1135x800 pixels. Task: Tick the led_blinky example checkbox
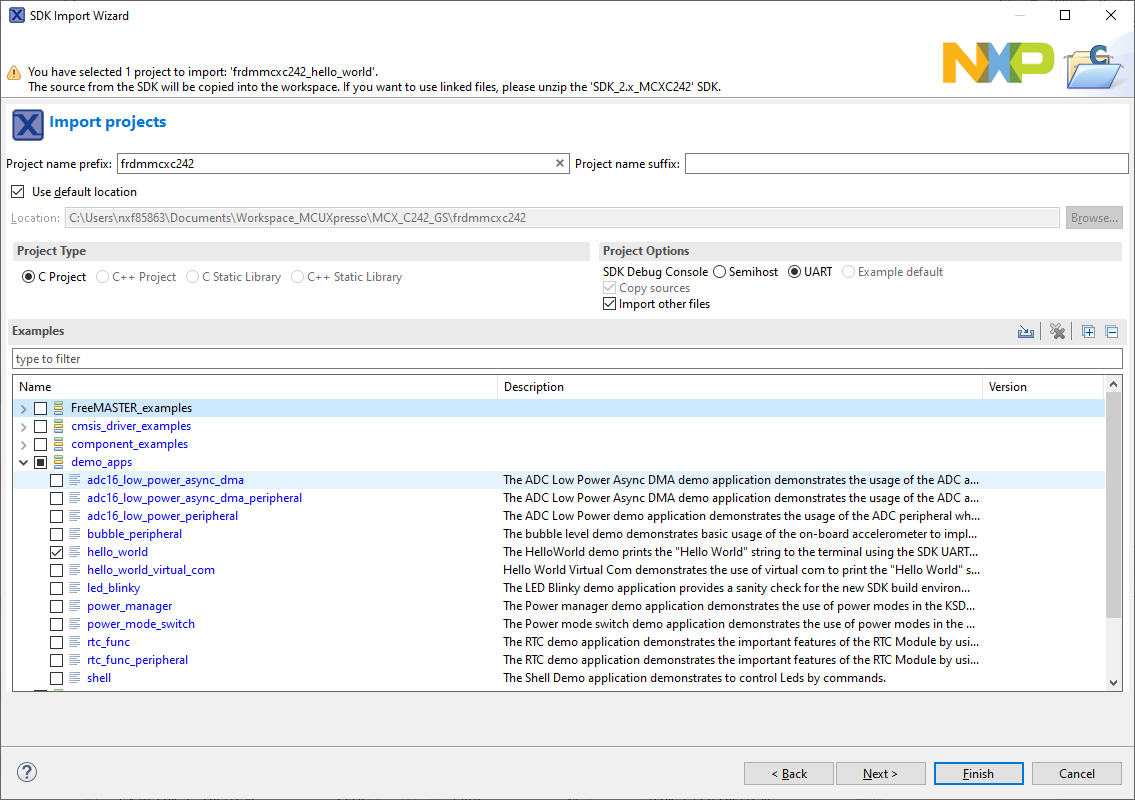tap(56, 588)
